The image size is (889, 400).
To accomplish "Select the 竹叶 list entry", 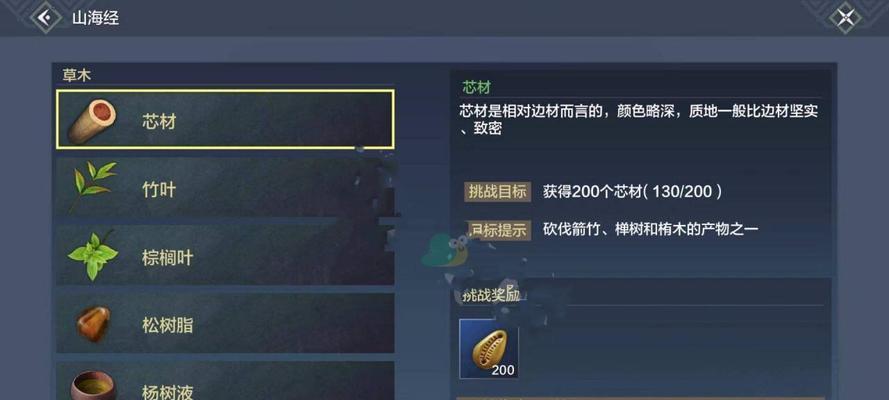I will point(225,188).
